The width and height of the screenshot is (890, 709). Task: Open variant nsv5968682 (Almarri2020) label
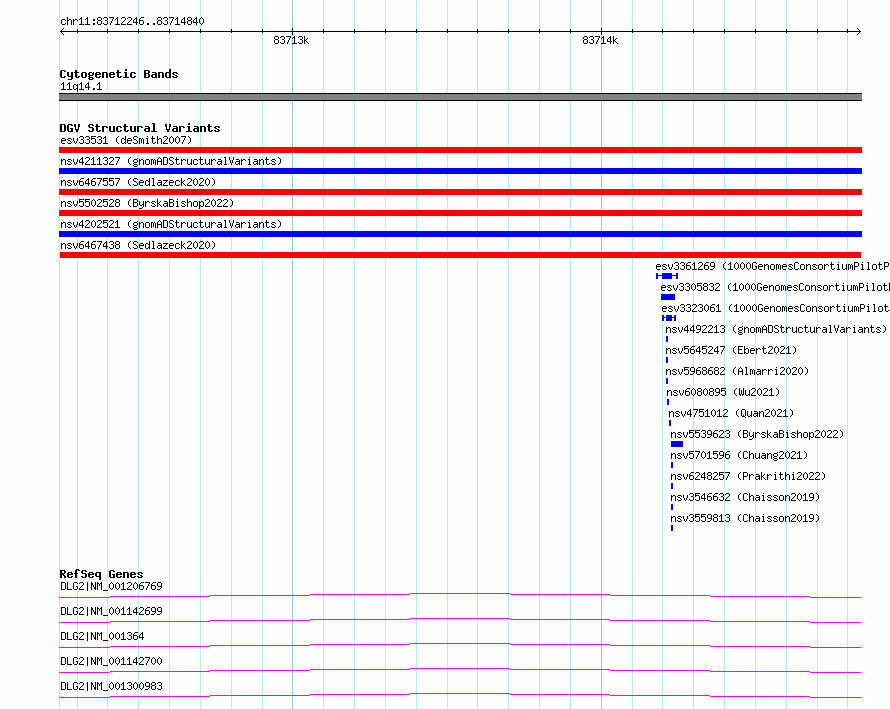(737, 371)
